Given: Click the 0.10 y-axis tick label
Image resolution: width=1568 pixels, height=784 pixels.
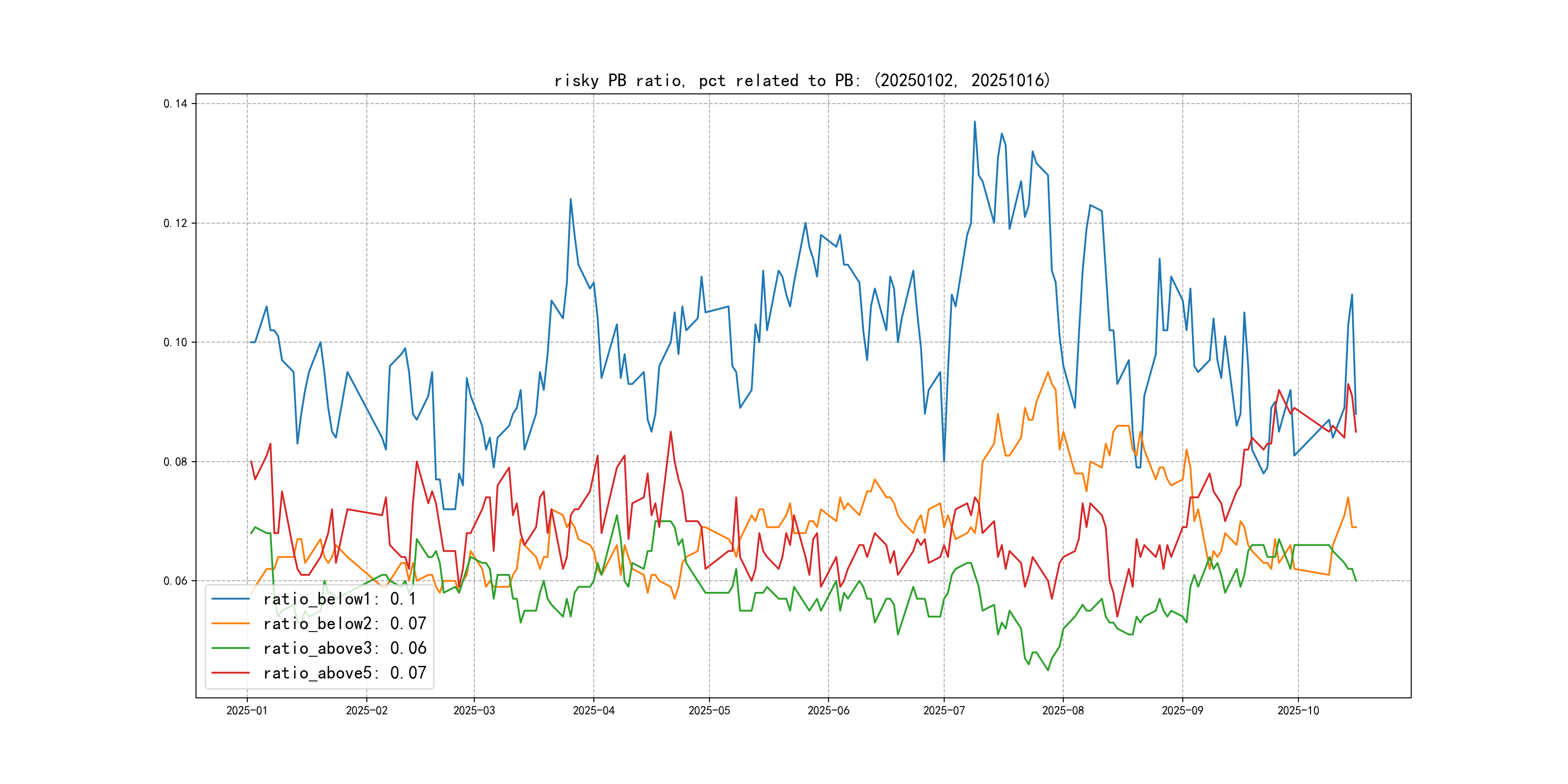Looking at the screenshot, I should tap(175, 342).
